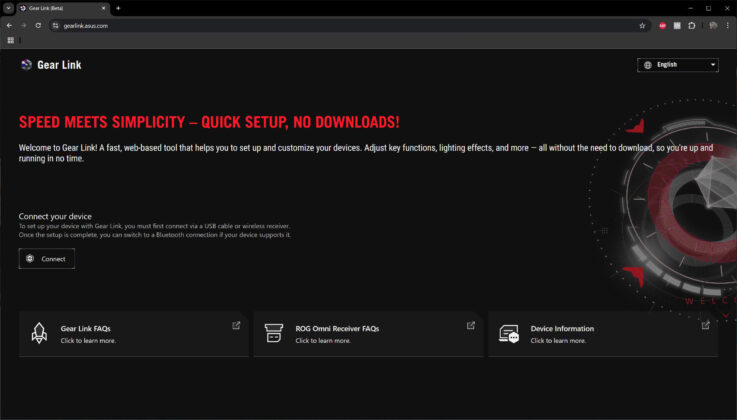Click the apps grid icon in bookmarks bar

(x=10, y=40)
